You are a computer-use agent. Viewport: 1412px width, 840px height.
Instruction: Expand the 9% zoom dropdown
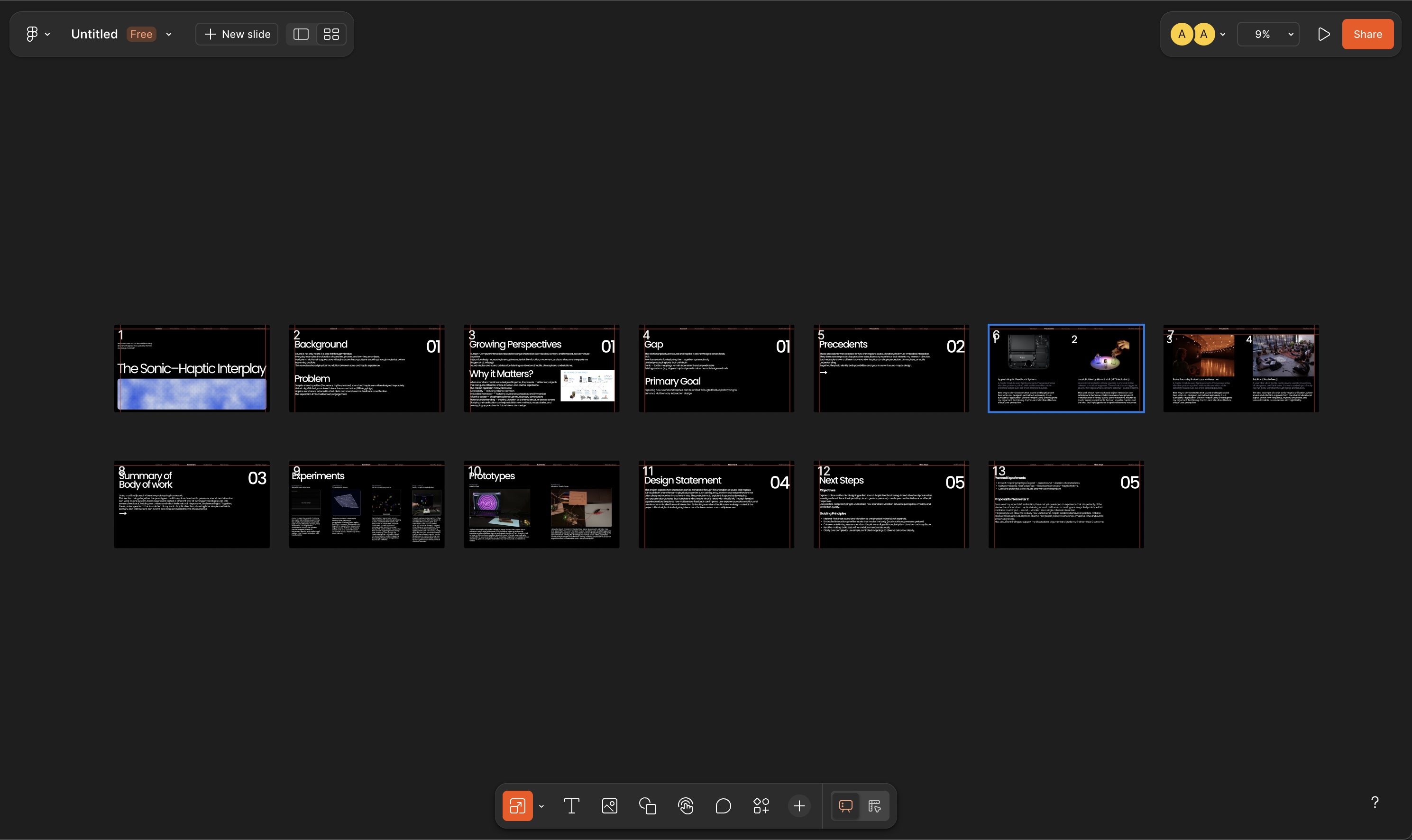[1268, 34]
